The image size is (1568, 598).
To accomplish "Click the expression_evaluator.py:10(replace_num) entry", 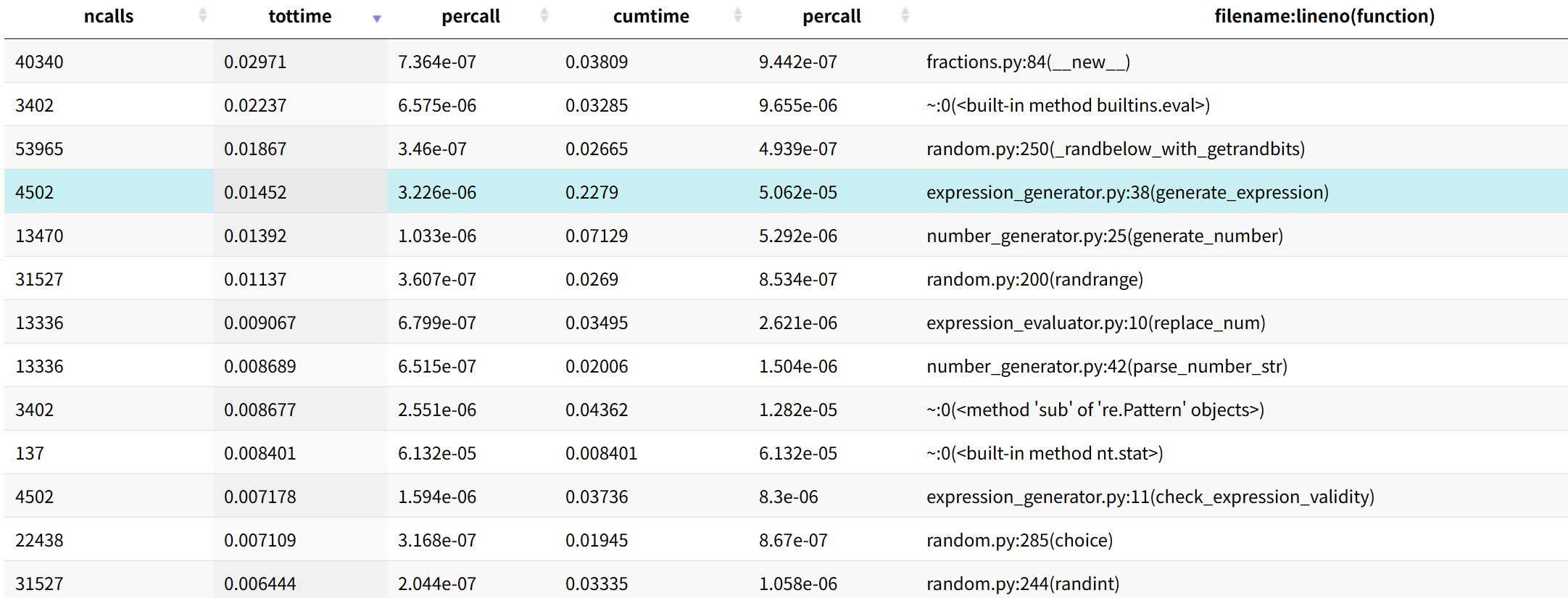I will [1095, 323].
